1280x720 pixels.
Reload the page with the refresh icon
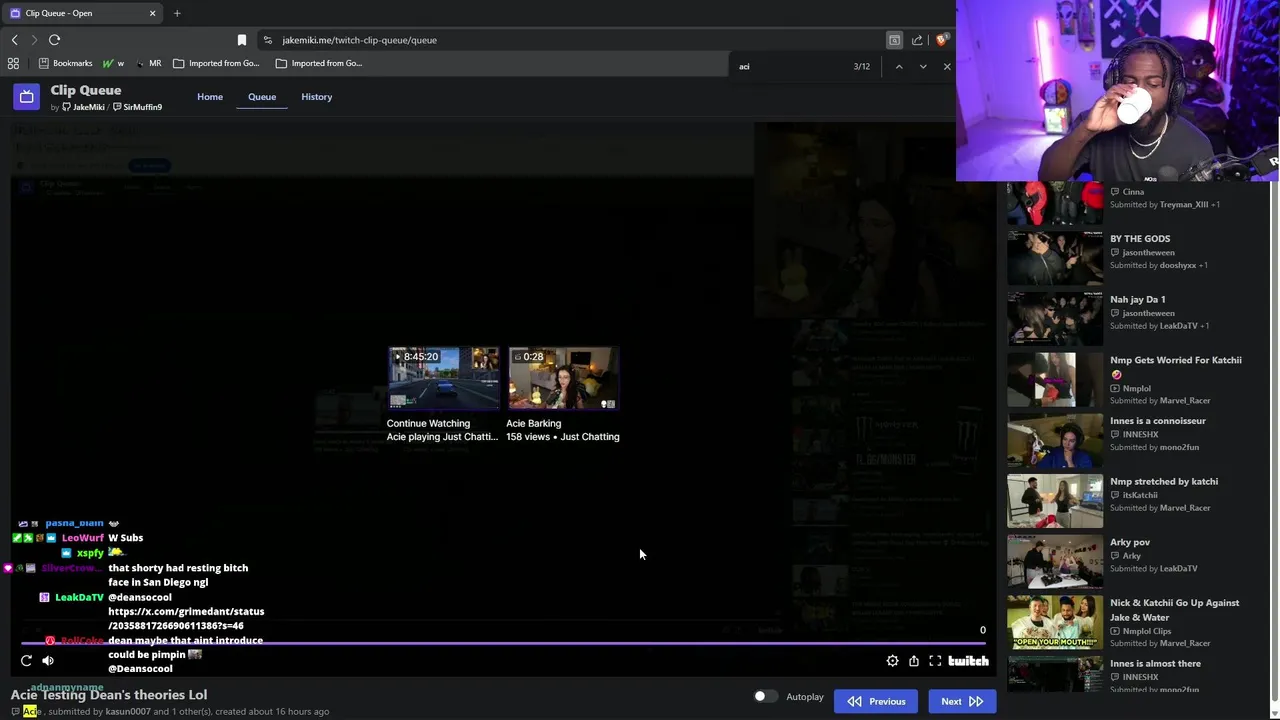coord(54,40)
